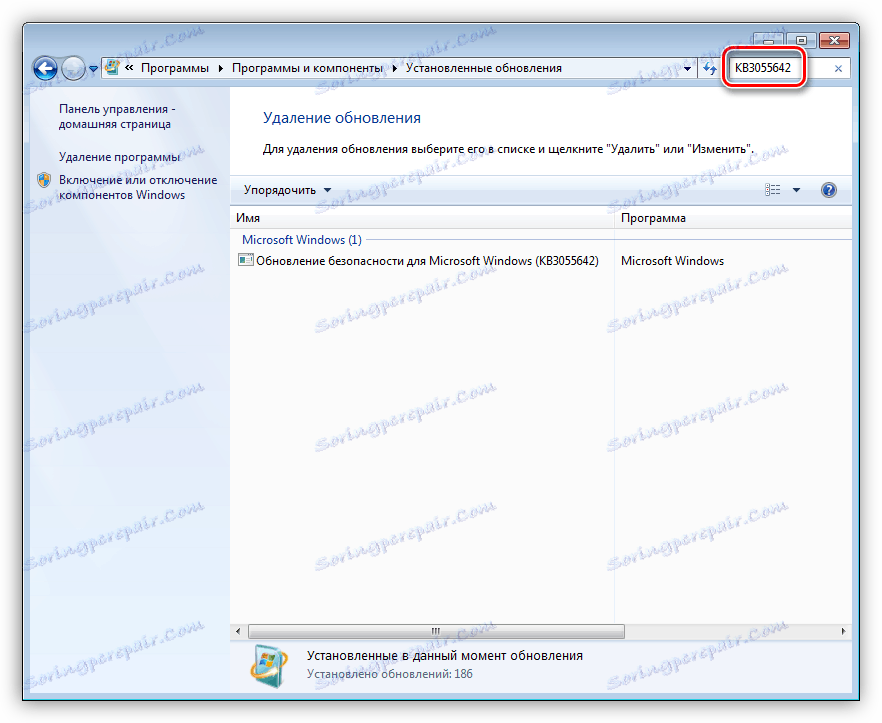Minimize the window
882x723 pixels.
tap(770, 41)
